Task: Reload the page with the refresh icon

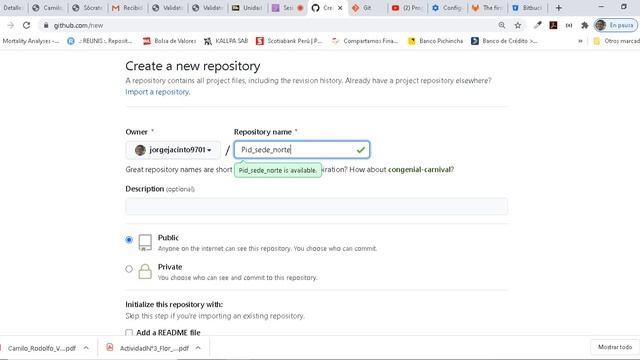Action: [27, 25]
